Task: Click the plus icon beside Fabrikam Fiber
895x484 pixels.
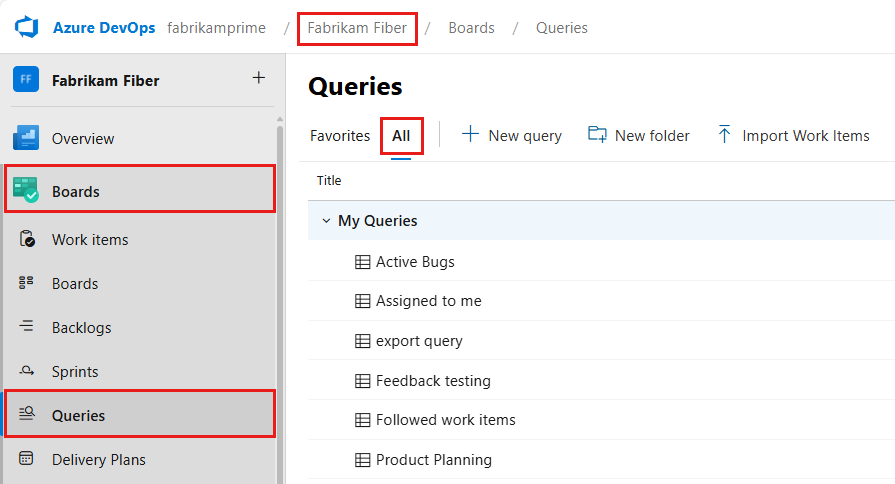Action: pyautogui.click(x=259, y=78)
